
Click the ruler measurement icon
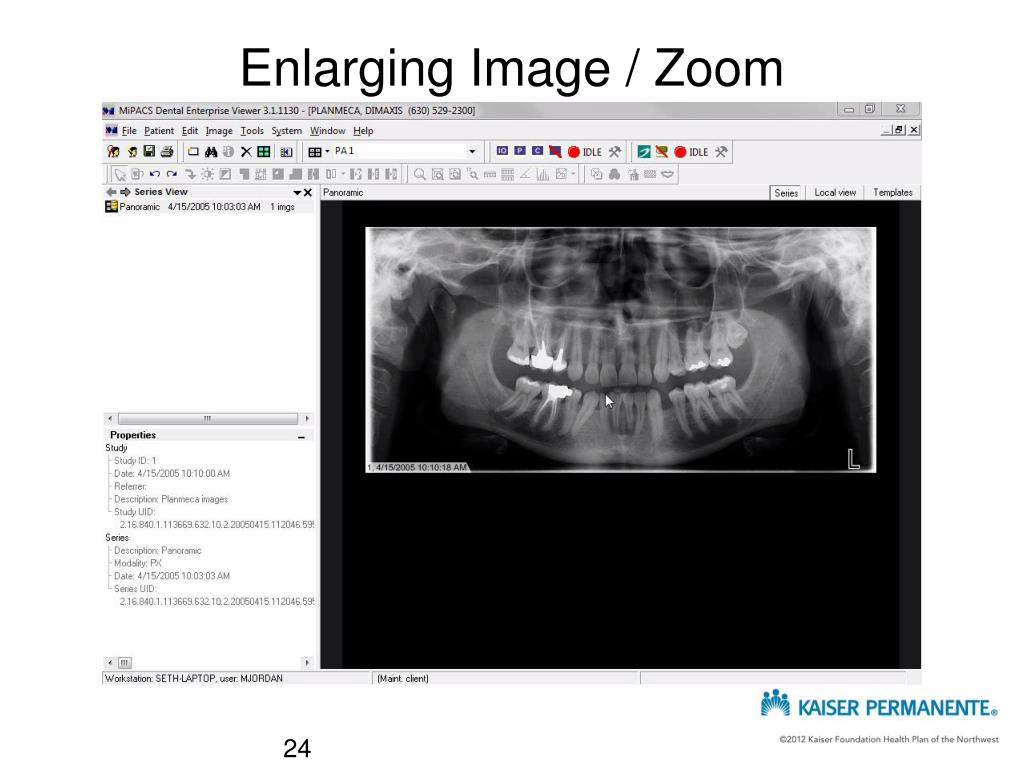pos(490,174)
